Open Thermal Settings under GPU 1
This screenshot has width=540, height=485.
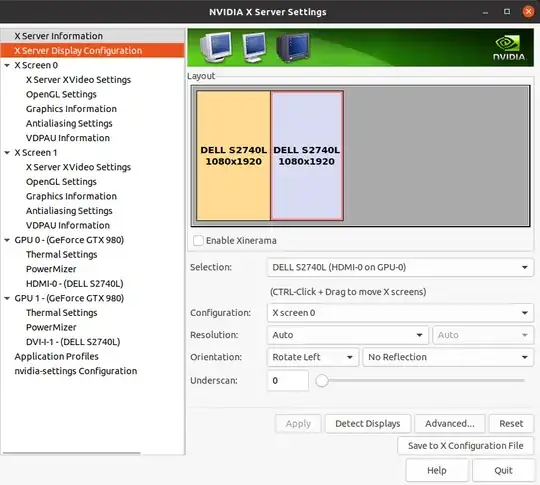click(62, 313)
